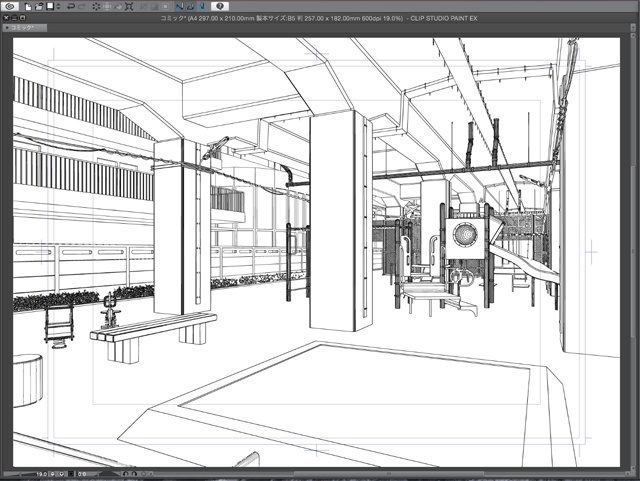This screenshot has height=481, width=640.
Task: Create a new document
Action: (28, 7)
